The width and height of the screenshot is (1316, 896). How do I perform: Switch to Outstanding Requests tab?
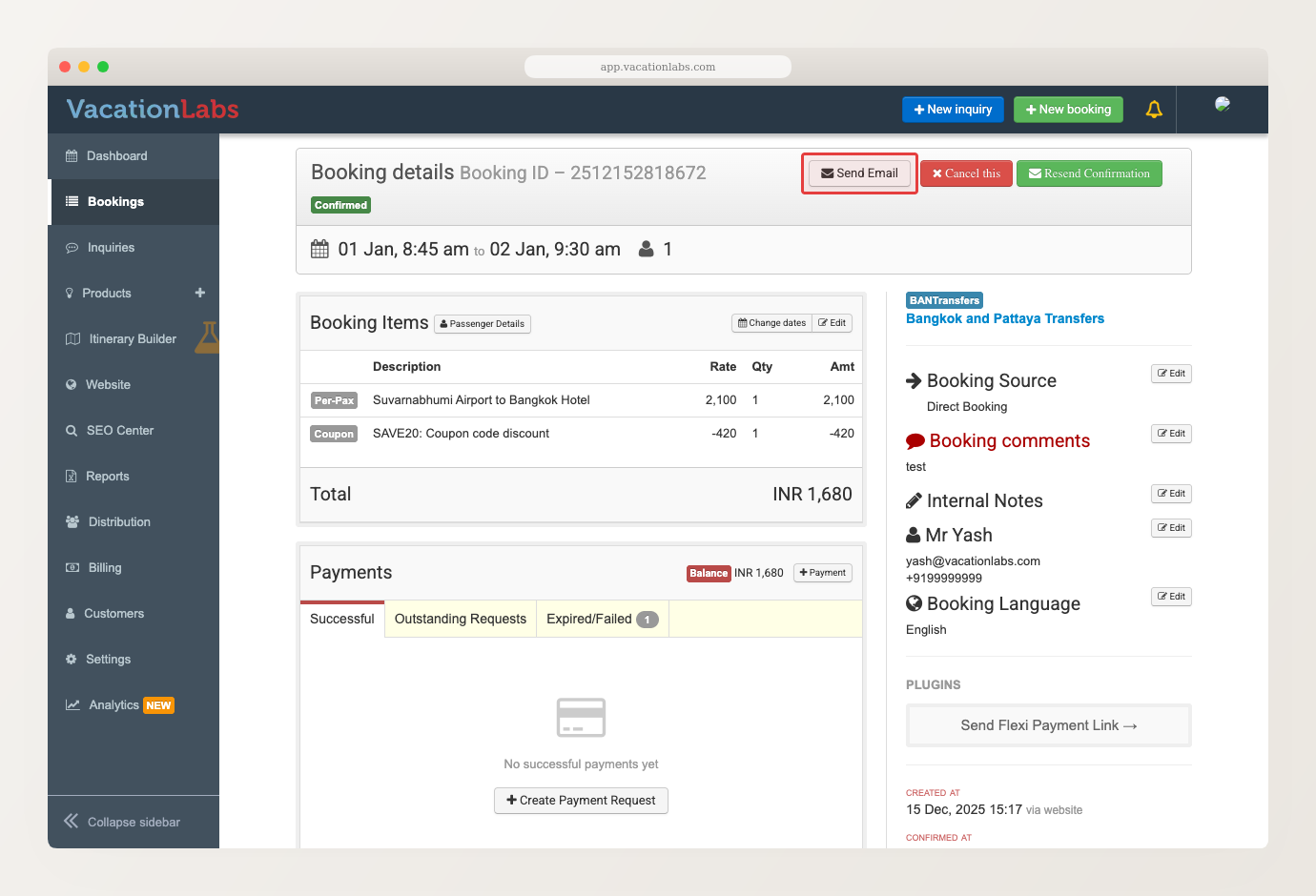pos(461,619)
